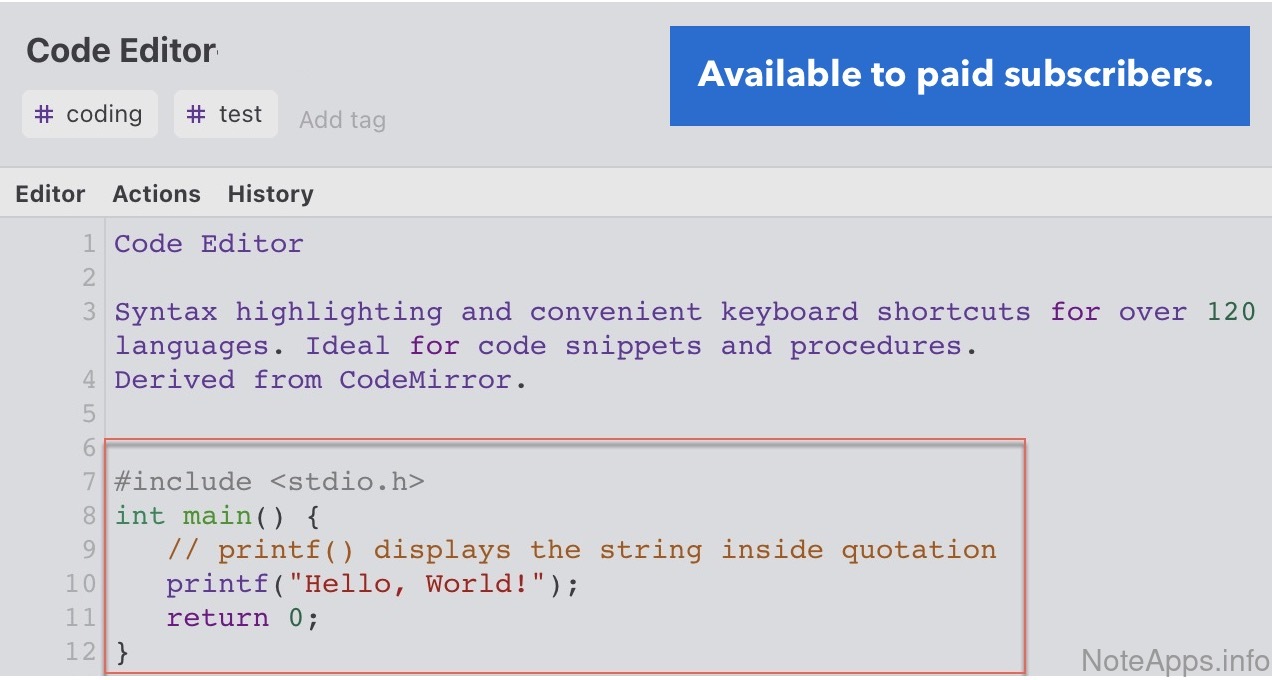This screenshot has width=1272, height=680.
Task: Click the Code Editor note title
Action: click(121, 50)
